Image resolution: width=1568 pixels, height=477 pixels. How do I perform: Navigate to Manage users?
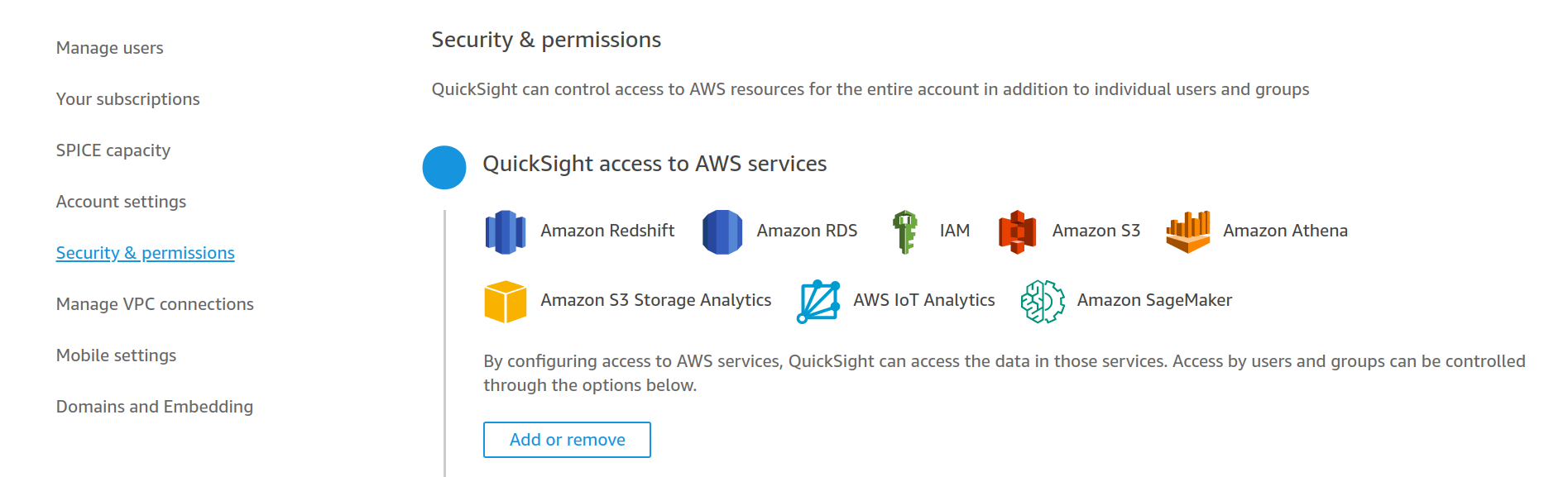click(108, 47)
